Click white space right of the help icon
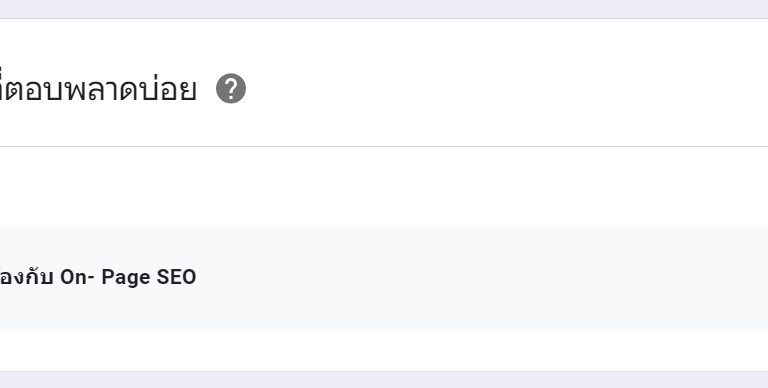This screenshot has width=768, height=388. [490, 89]
